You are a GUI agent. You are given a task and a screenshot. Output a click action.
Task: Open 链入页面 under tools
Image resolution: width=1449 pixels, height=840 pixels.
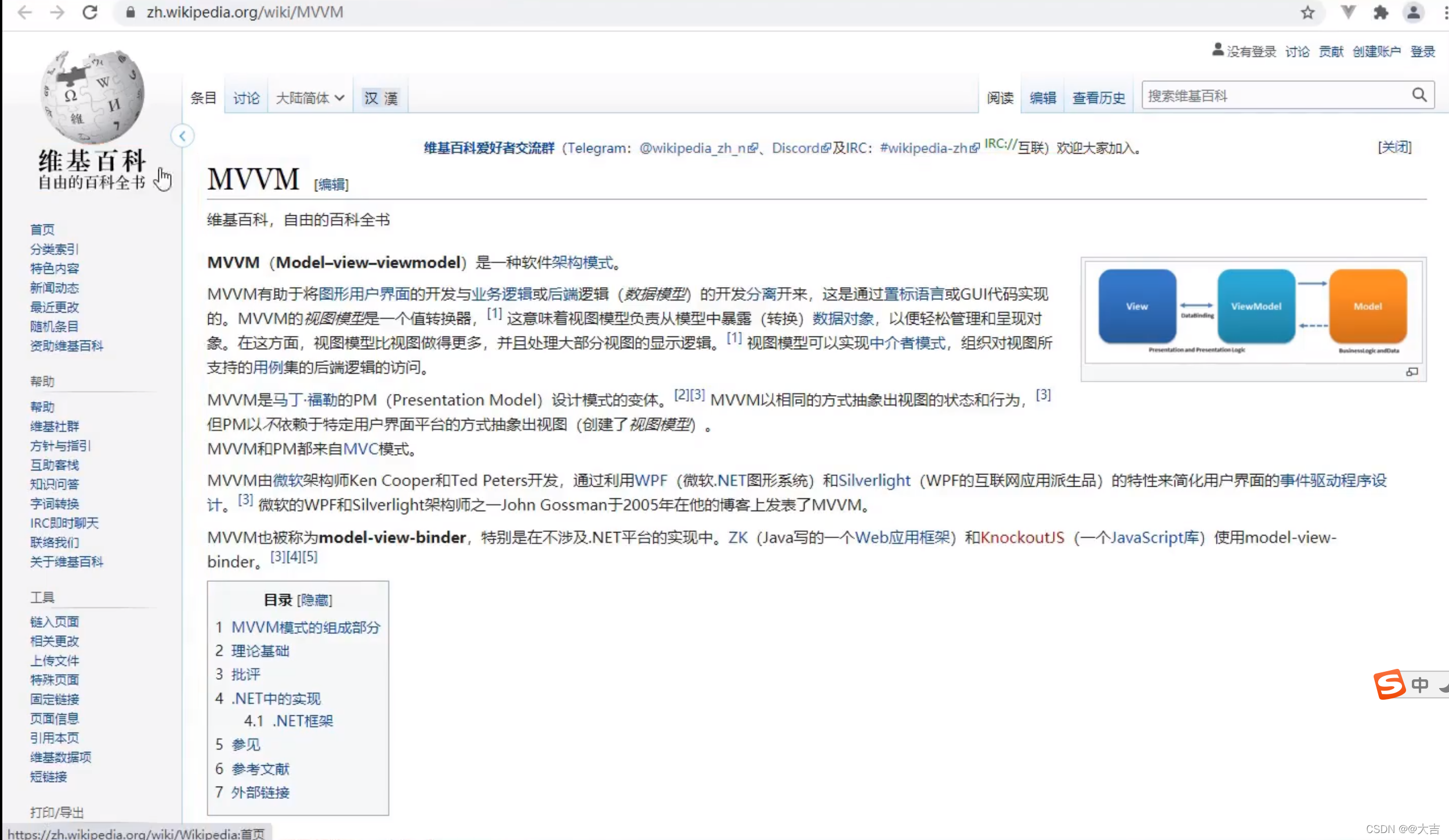[x=55, y=621]
